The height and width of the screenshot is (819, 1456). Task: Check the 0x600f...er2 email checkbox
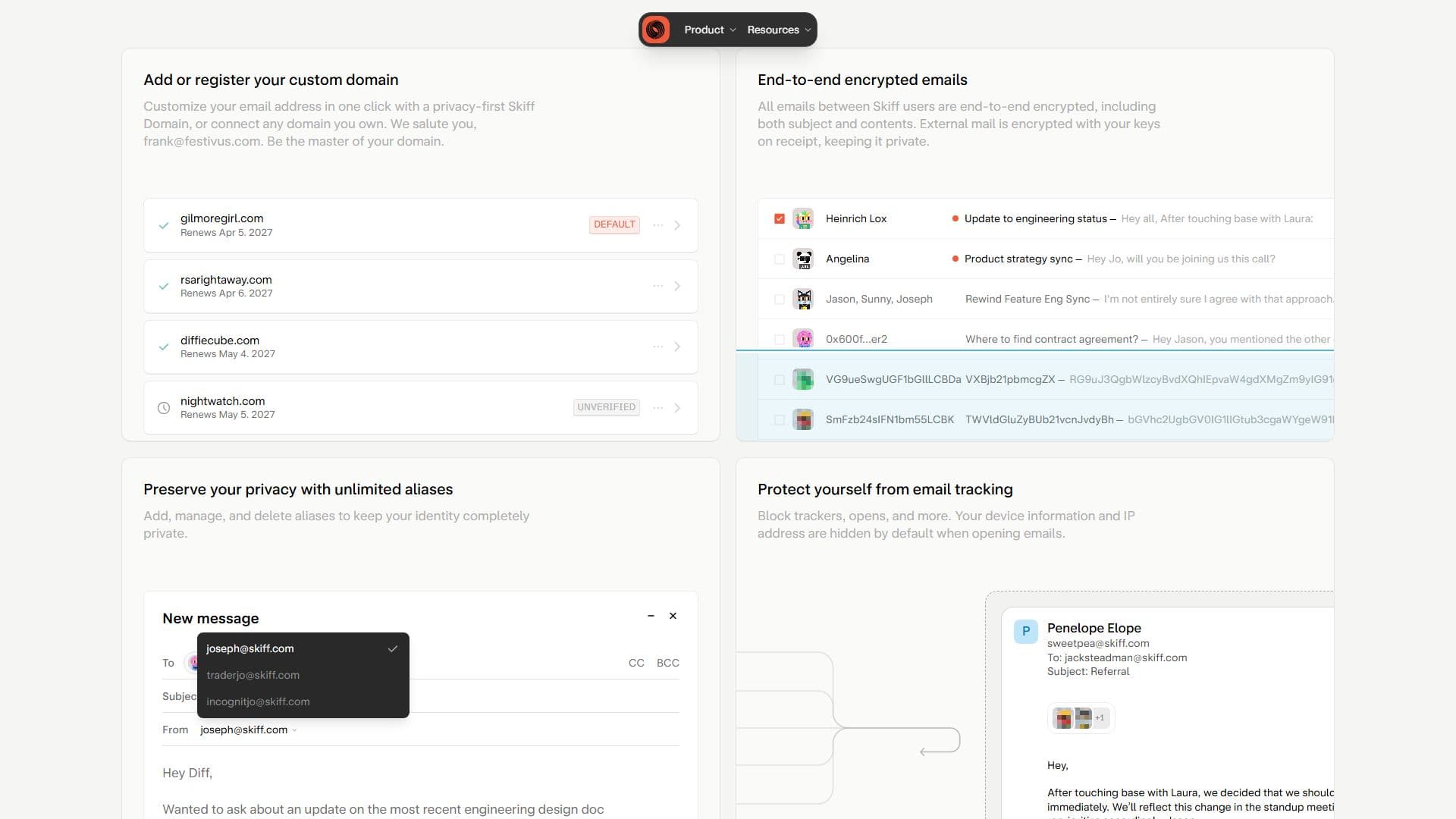coord(779,339)
